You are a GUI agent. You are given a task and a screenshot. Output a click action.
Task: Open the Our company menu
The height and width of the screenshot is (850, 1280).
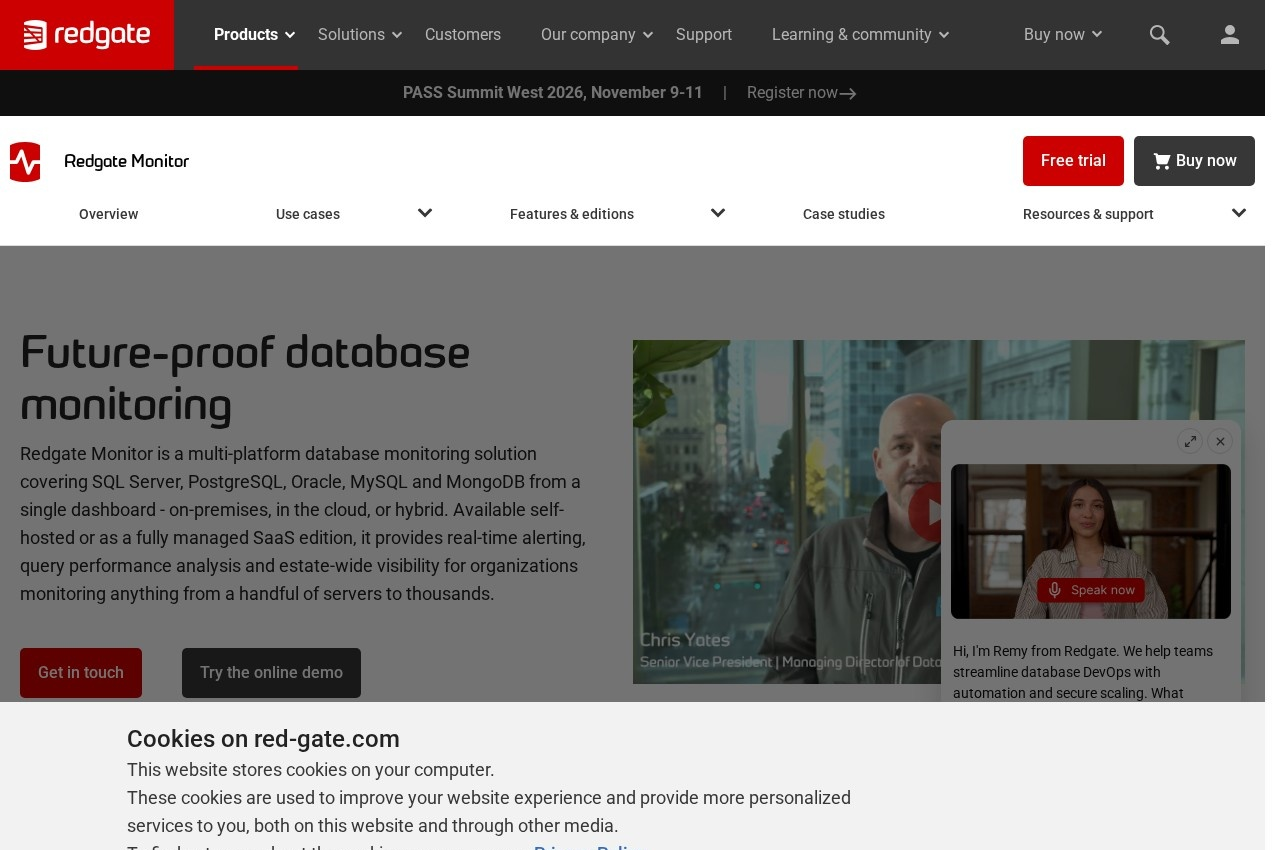pos(588,35)
